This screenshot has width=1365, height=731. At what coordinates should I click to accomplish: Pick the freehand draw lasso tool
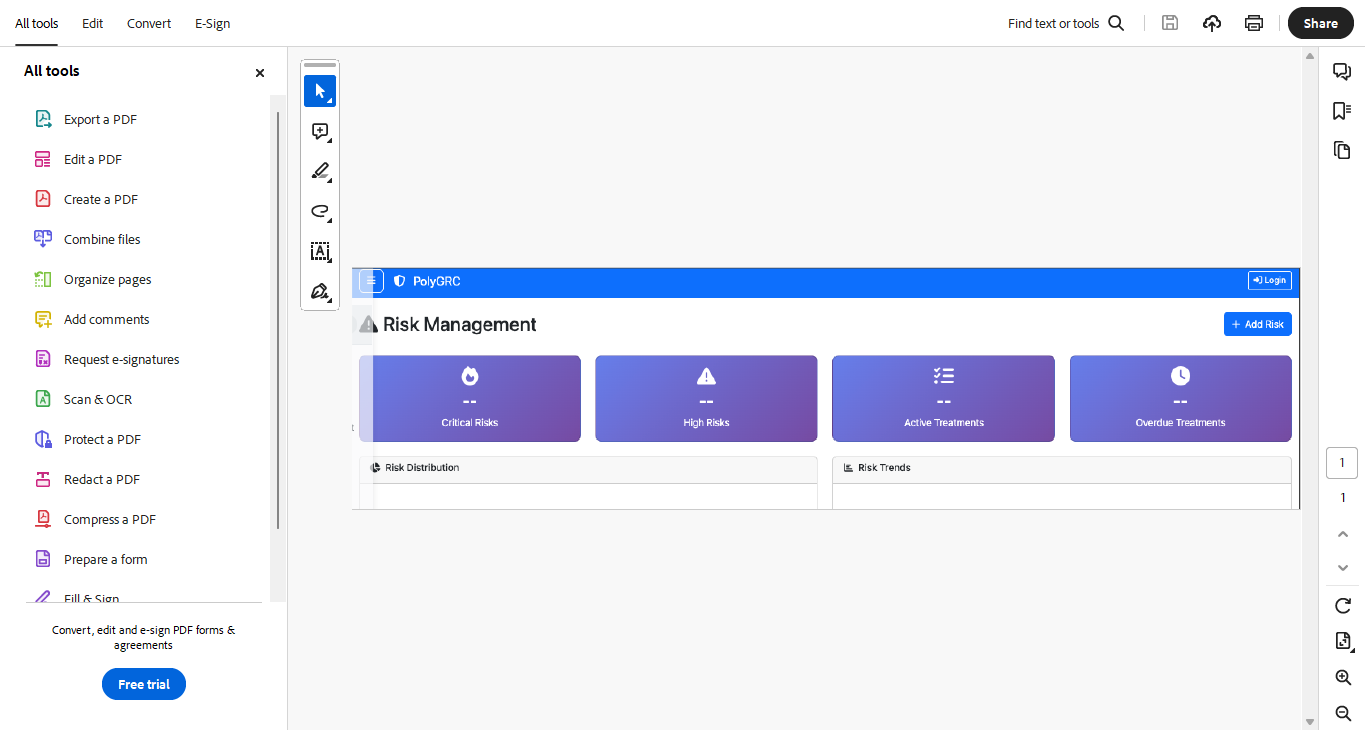point(320,211)
